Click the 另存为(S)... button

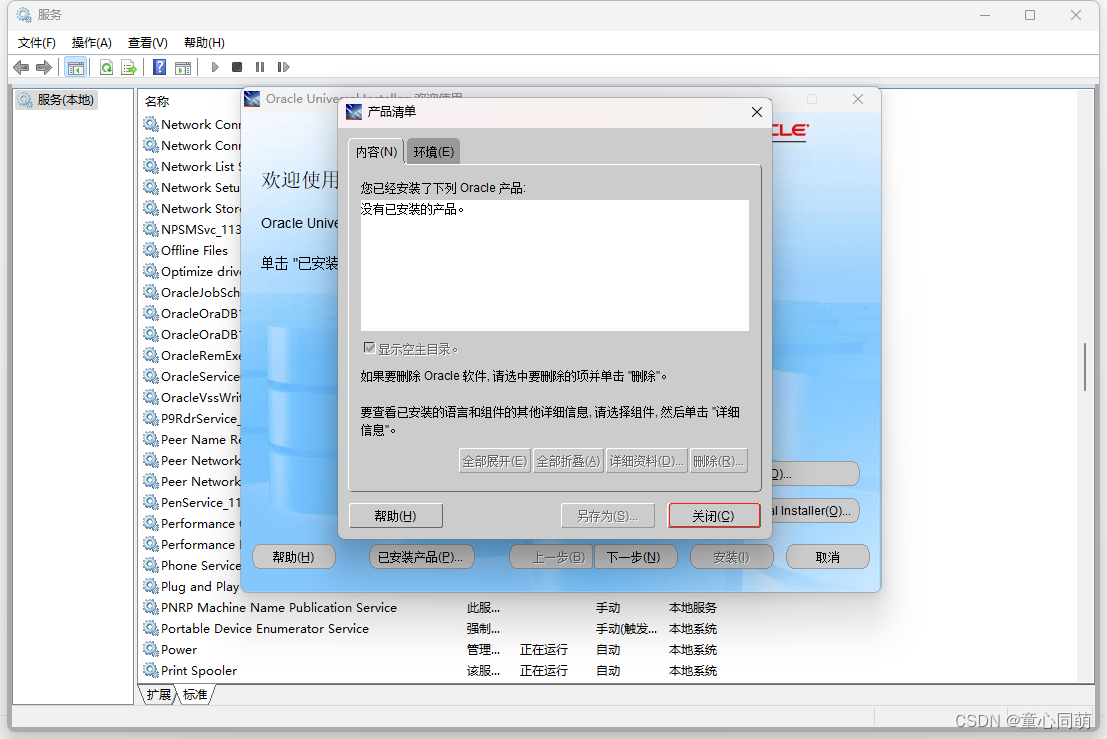point(607,516)
